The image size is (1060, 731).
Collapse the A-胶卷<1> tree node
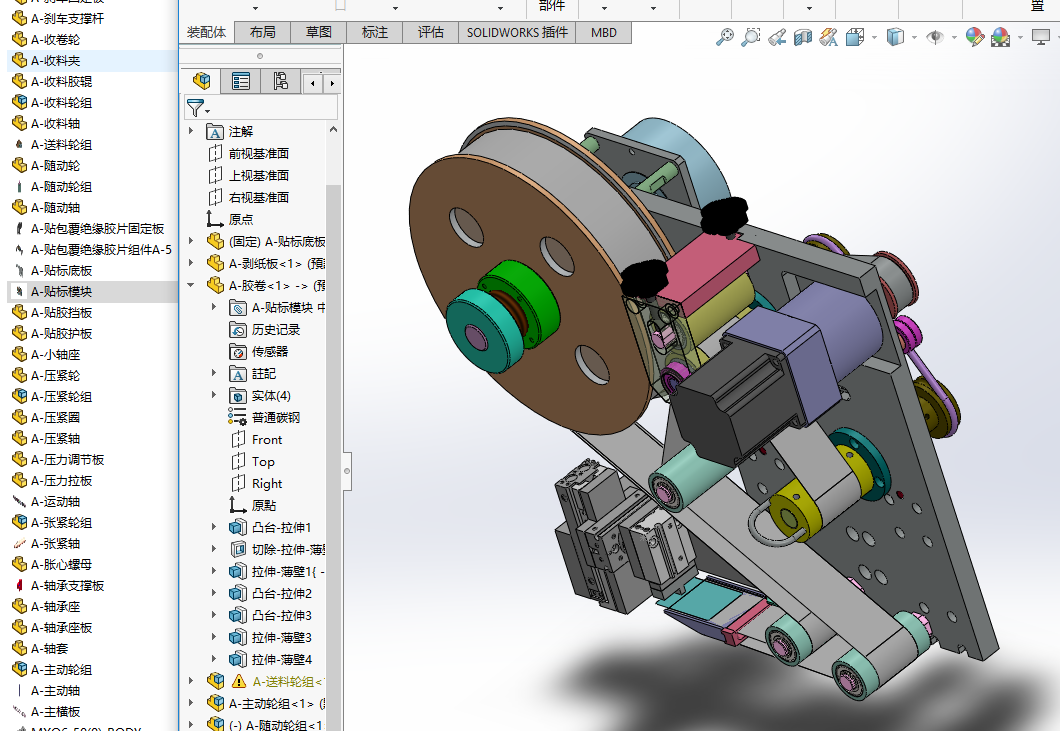click(x=192, y=286)
